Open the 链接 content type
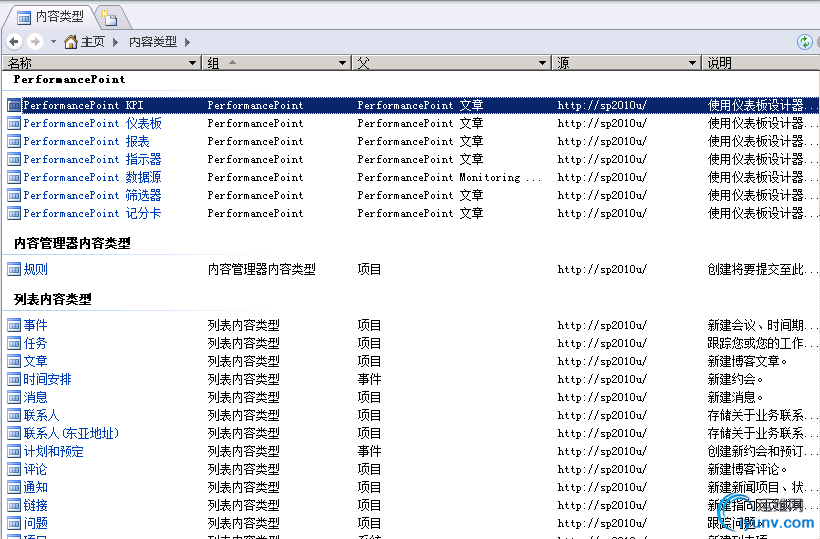Image resolution: width=820 pixels, height=539 pixels. tap(36, 506)
